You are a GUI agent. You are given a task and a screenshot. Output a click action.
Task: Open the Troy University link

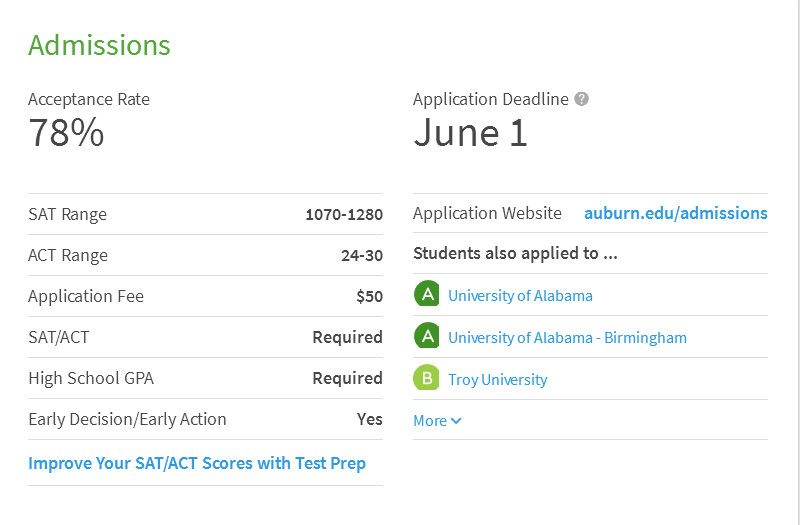click(497, 380)
